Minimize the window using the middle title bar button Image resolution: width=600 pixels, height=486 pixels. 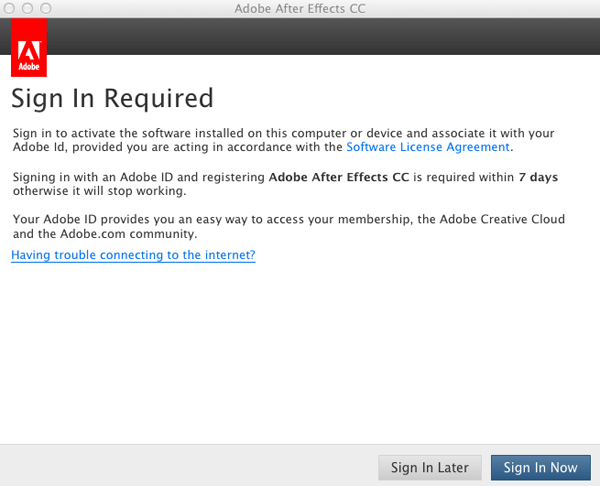(x=28, y=8)
